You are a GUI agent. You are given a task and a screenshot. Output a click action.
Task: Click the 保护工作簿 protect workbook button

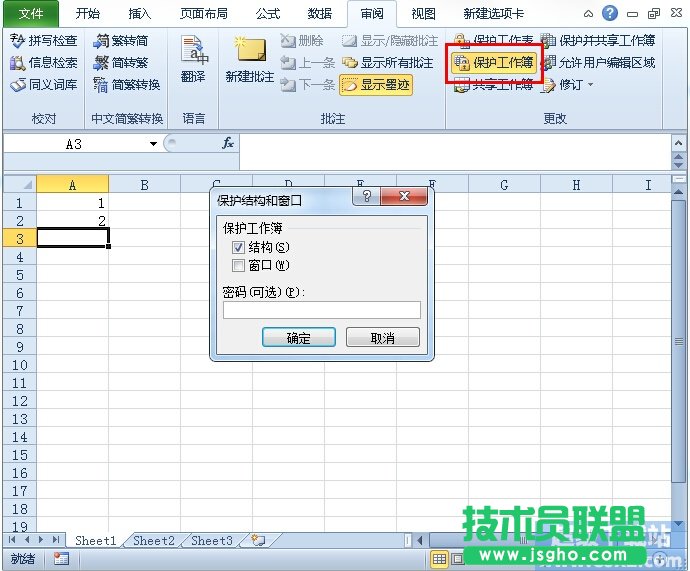click(x=495, y=63)
